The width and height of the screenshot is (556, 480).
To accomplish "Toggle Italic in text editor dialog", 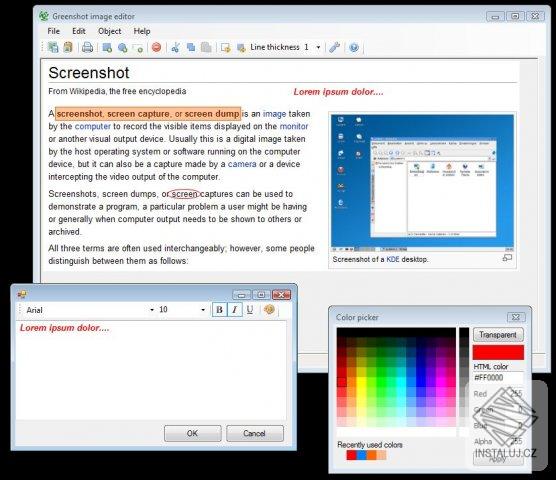I will (x=235, y=310).
